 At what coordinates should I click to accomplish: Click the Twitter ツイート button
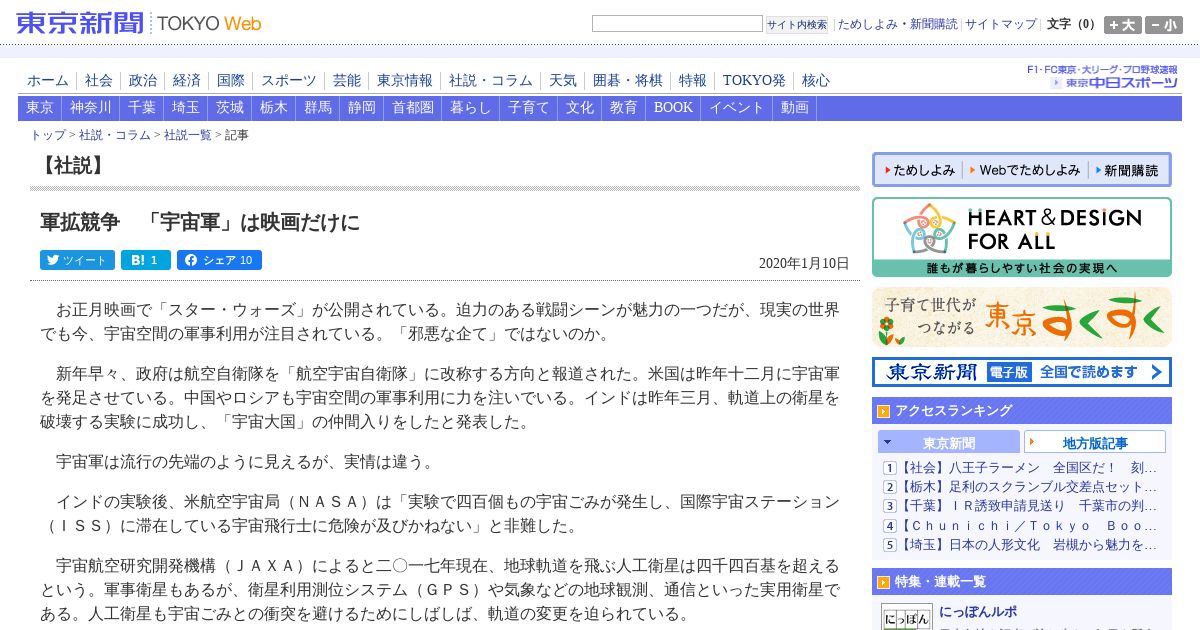click(x=77, y=260)
